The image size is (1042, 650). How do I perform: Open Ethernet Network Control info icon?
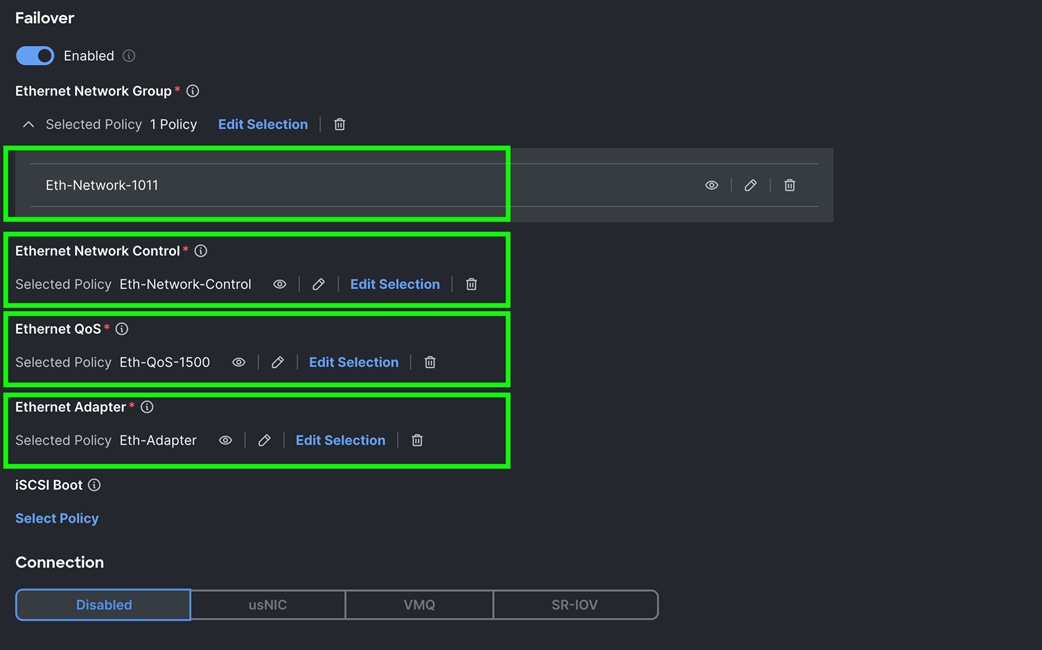click(x=201, y=251)
